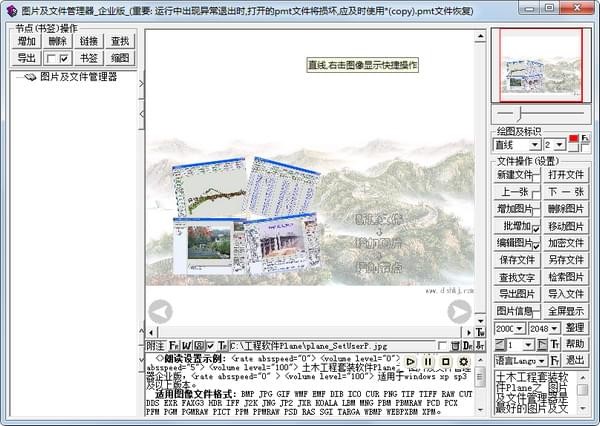Viewport: 600px width, 426px height.
Task: Toggle checkbox beside 上一张
Action: coord(536,194)
